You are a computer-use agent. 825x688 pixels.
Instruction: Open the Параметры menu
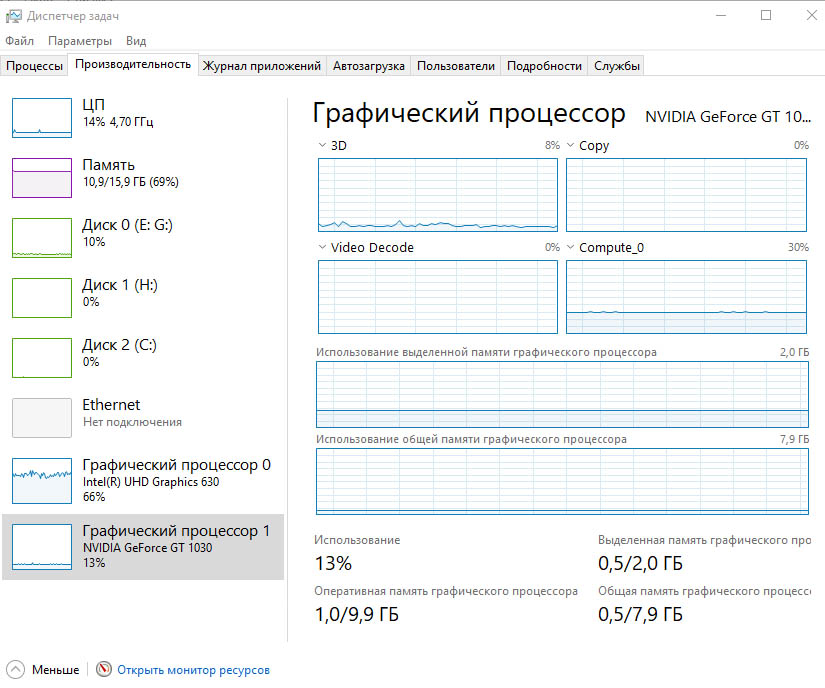80,41
